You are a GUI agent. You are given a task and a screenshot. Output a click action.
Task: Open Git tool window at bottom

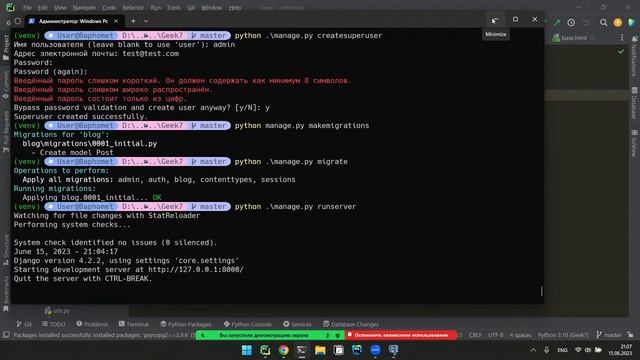[24, 324]
